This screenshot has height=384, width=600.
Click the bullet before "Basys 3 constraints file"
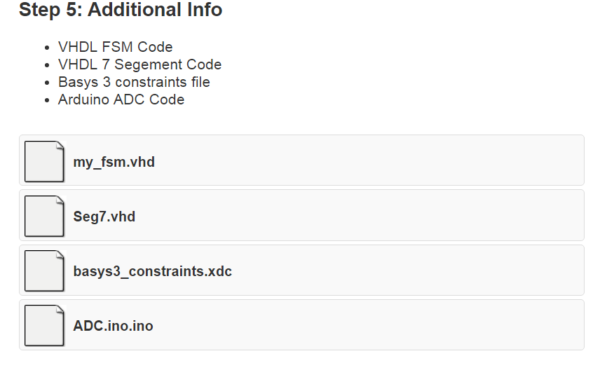point(47,83)
